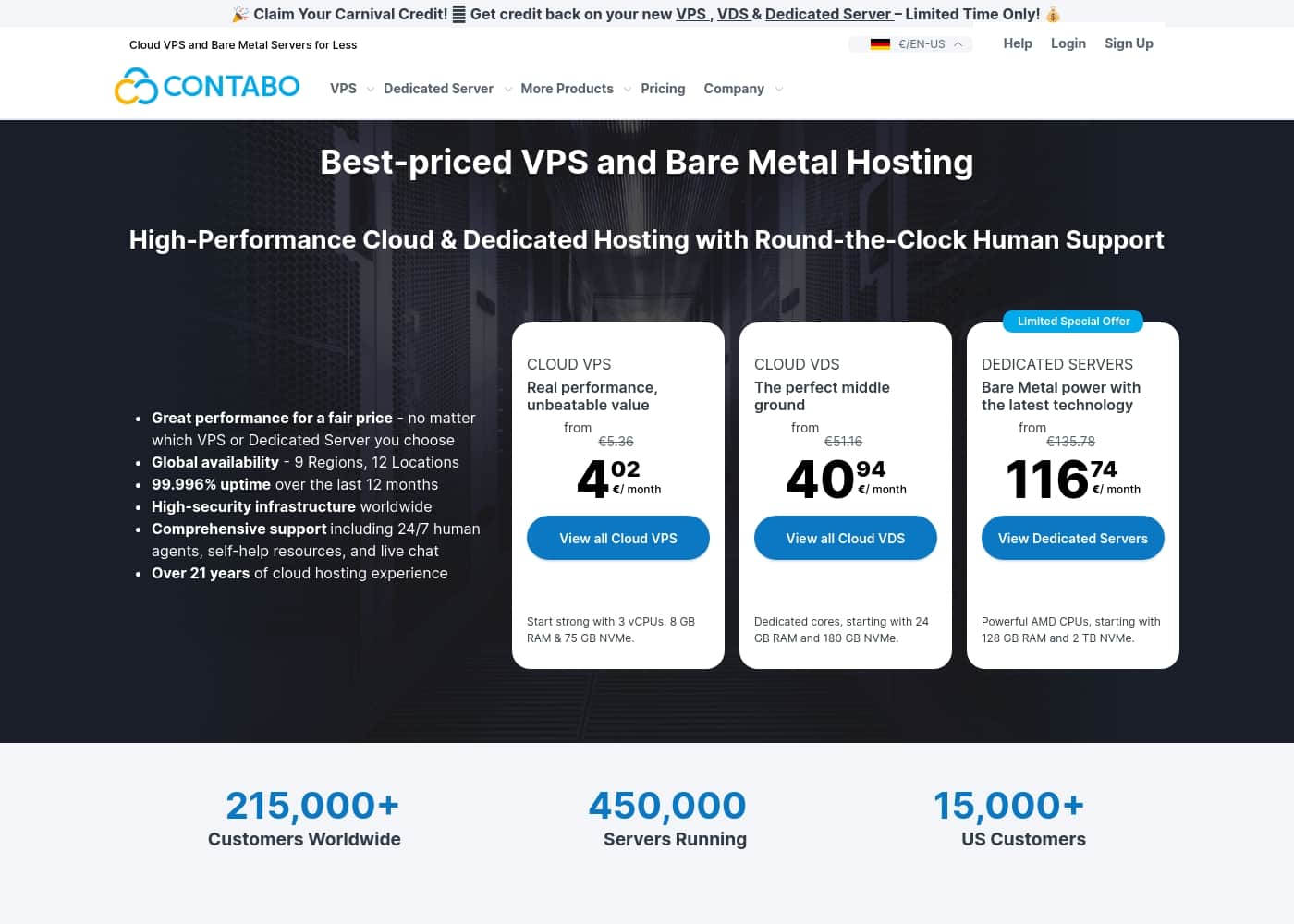The width and height of the screenshot is (1294, 924).
Task: Click 'Start strong with 3 vCPUs' description
Action: [x=611, y=630]
